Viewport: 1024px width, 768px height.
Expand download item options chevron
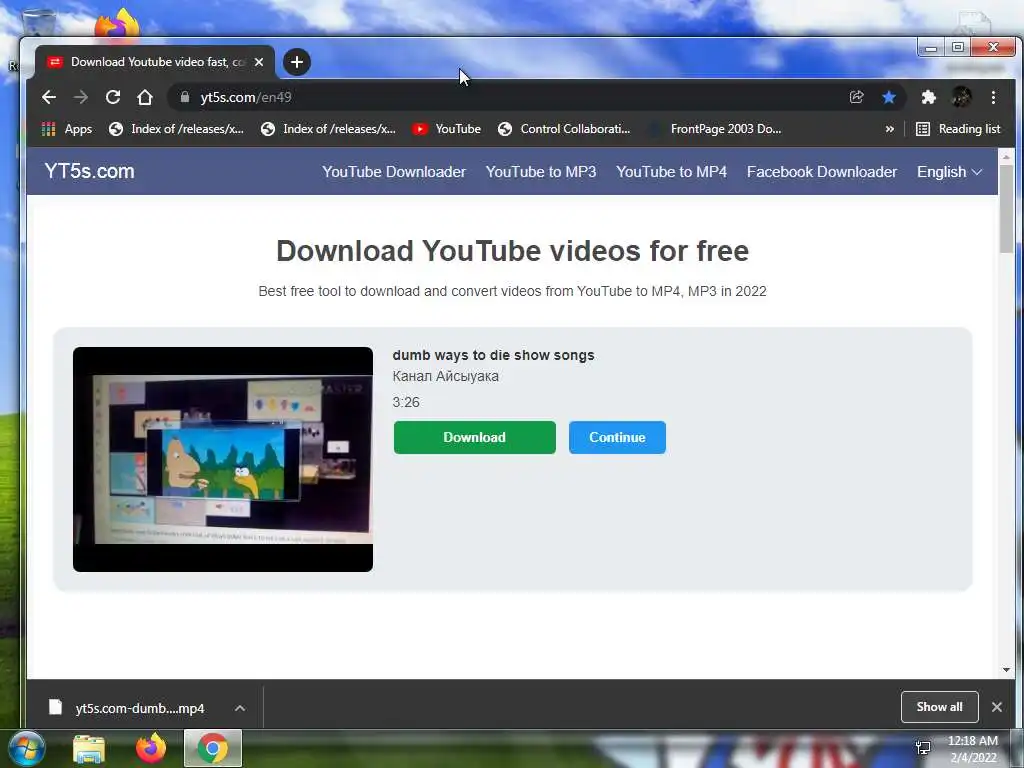point(240,708)
